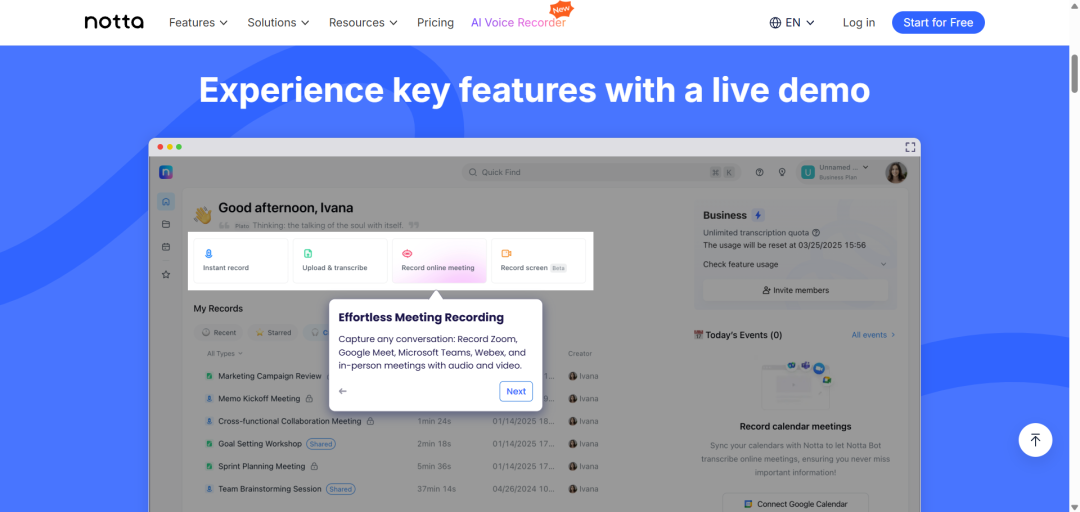Image resolution: width=1080 pixels, height=512 pixels.
Task: Click the Shared badge on Team Brainstorming Session
Action: [x=340, y=489]
